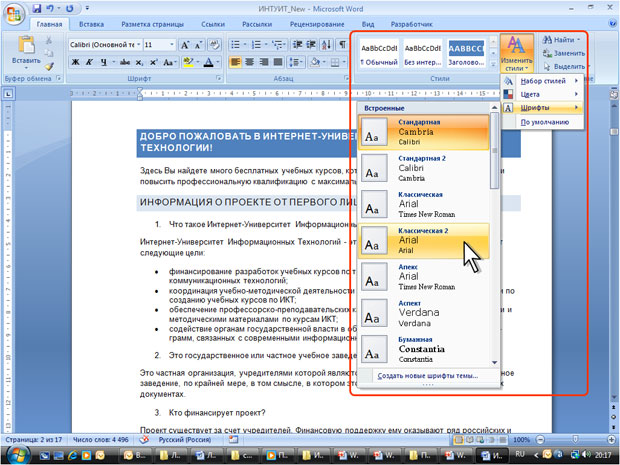
Task: Zoom in with plus button
Action: coord(611,439)
